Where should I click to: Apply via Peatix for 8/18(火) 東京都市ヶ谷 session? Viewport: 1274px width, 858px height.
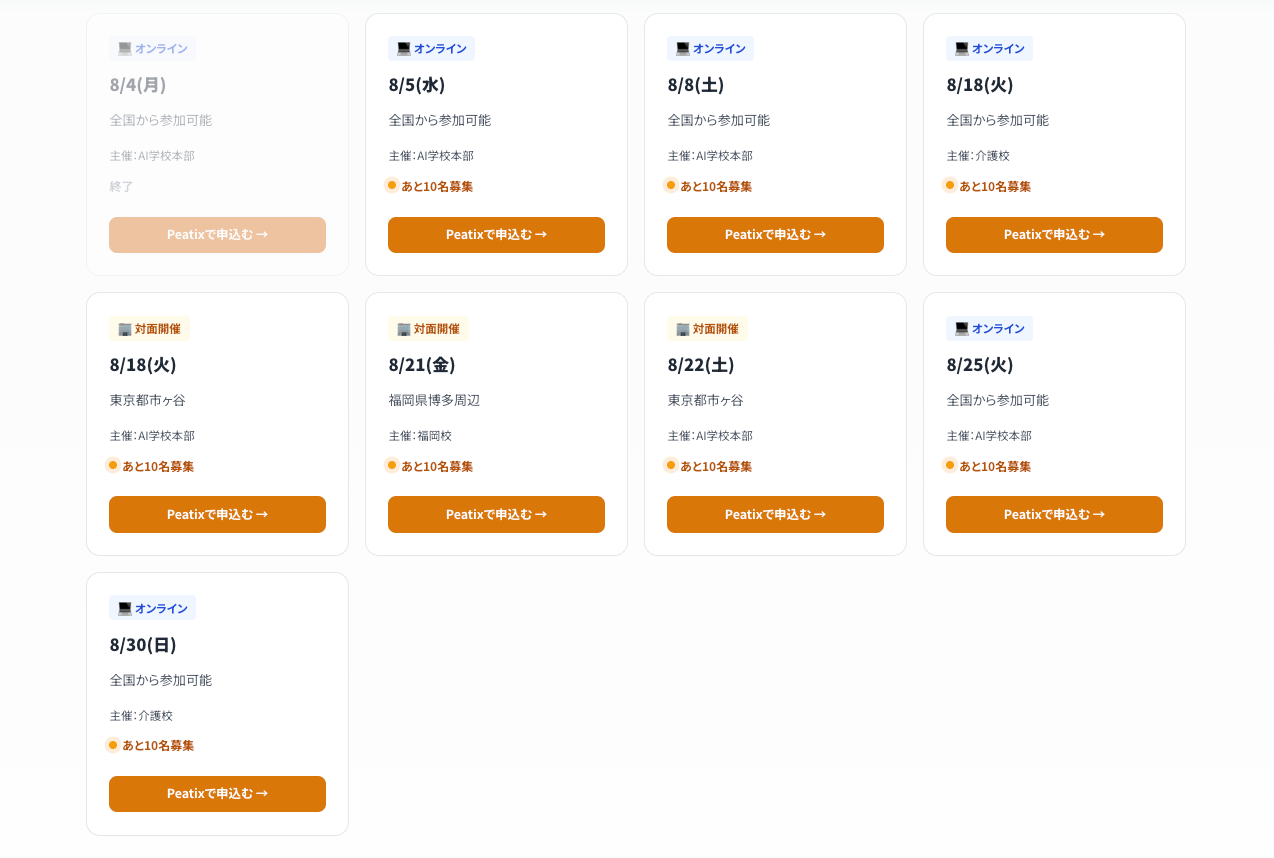coord(217,514)
